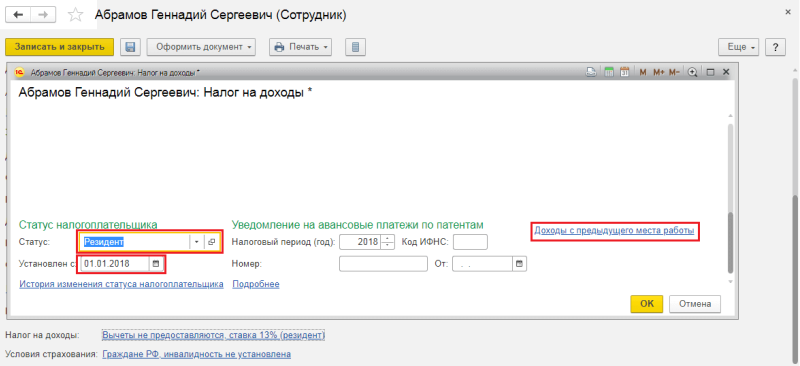This screenshot has height=366, width=800.
Task: Open the calendar icon in dialog titlebar
Action: pyautogui.click(x=624, y=72)
